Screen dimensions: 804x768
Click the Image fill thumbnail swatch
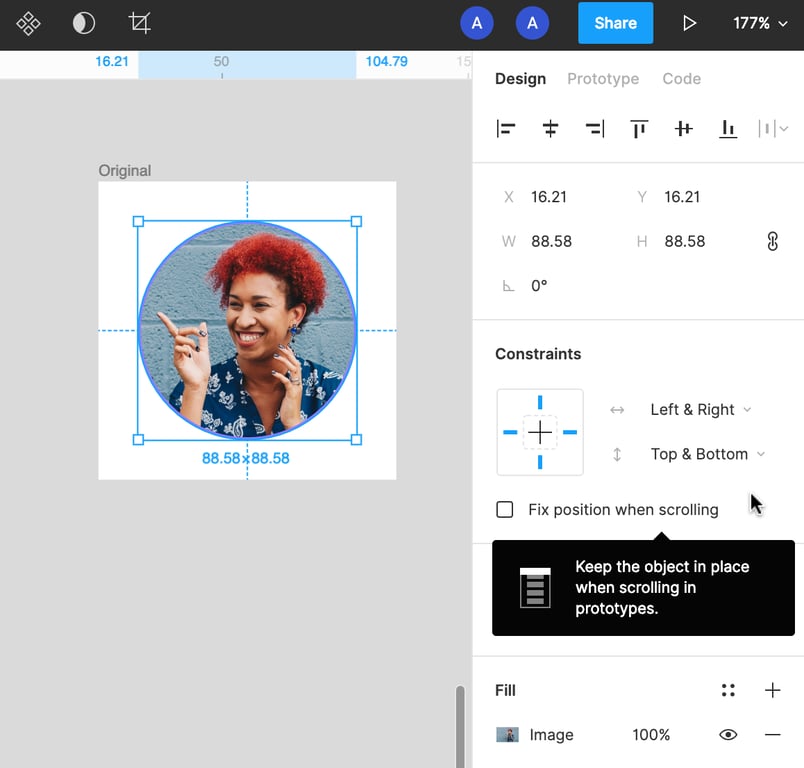[x=508, y=735]
